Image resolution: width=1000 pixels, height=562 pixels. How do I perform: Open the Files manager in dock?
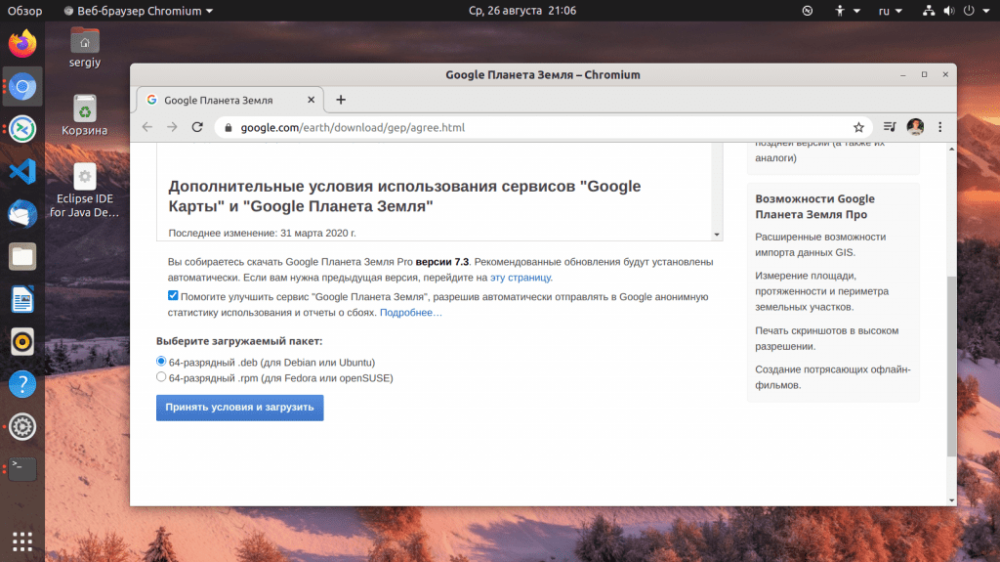pos(22,256)
